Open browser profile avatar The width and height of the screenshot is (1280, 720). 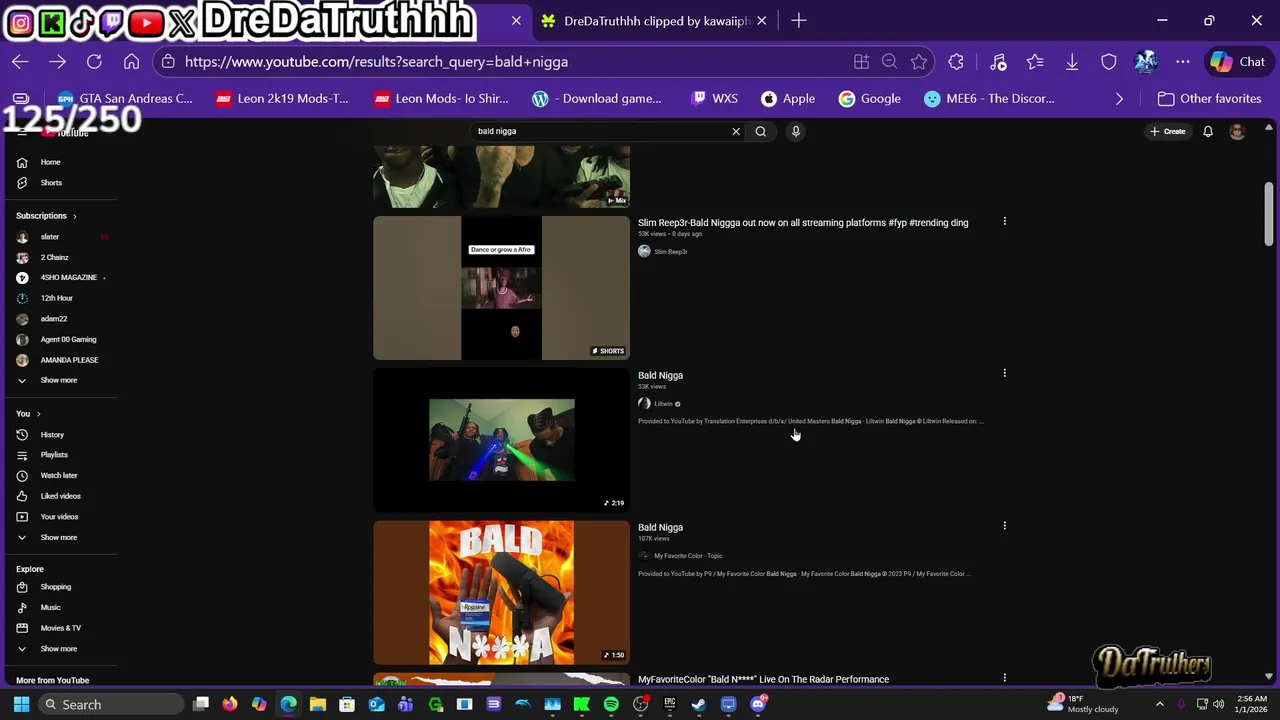1146,62
